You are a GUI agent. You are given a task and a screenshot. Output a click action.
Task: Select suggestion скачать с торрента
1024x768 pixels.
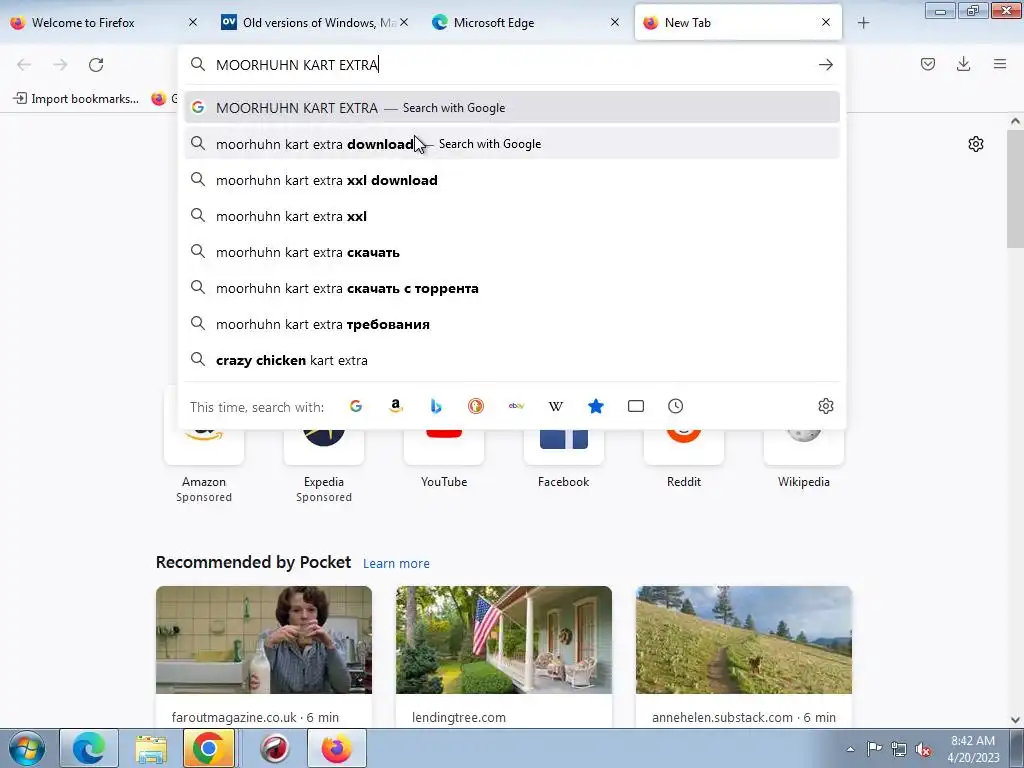(512, 288)
